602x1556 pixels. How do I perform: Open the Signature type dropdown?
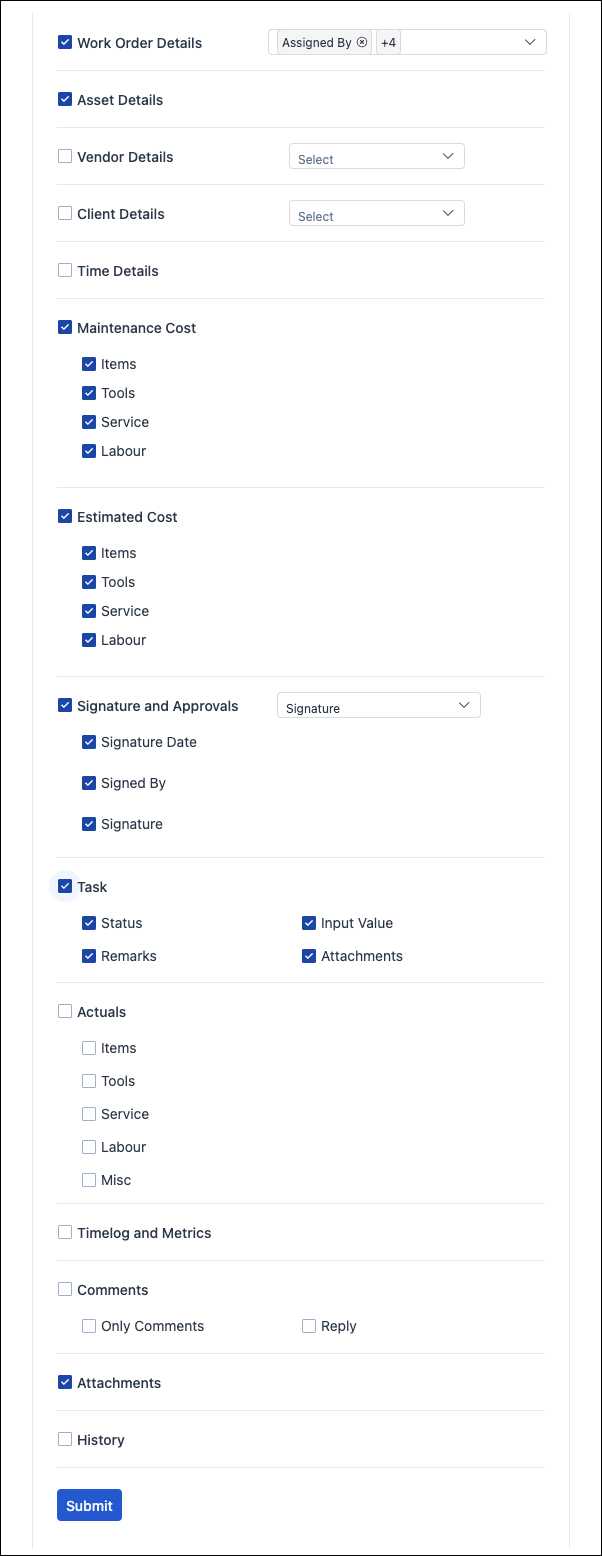(x=379, y=706)
